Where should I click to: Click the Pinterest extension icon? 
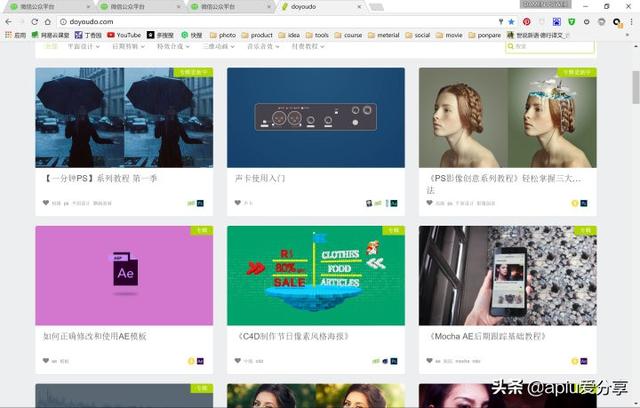point(527,22)
